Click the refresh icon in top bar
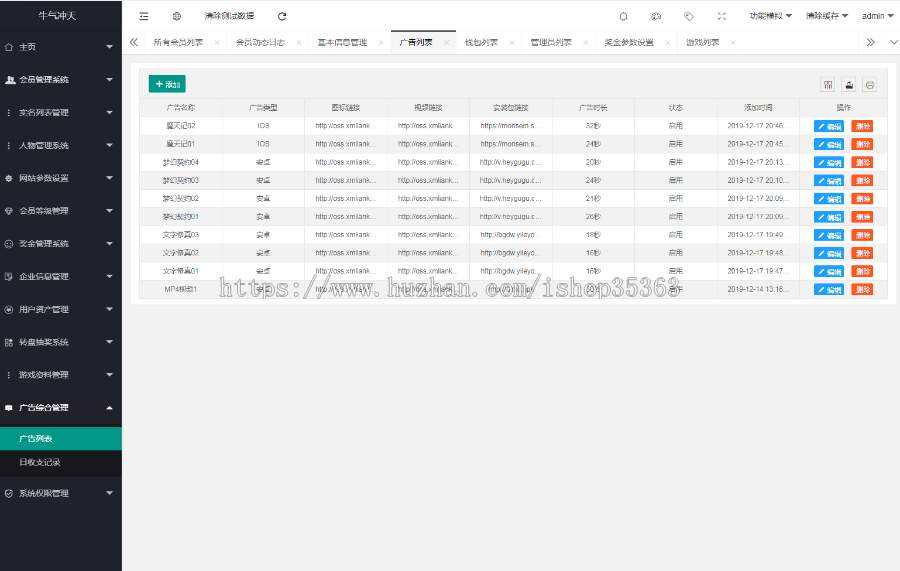Viewport: 900px width, 571px height. (x=282, y=16)
